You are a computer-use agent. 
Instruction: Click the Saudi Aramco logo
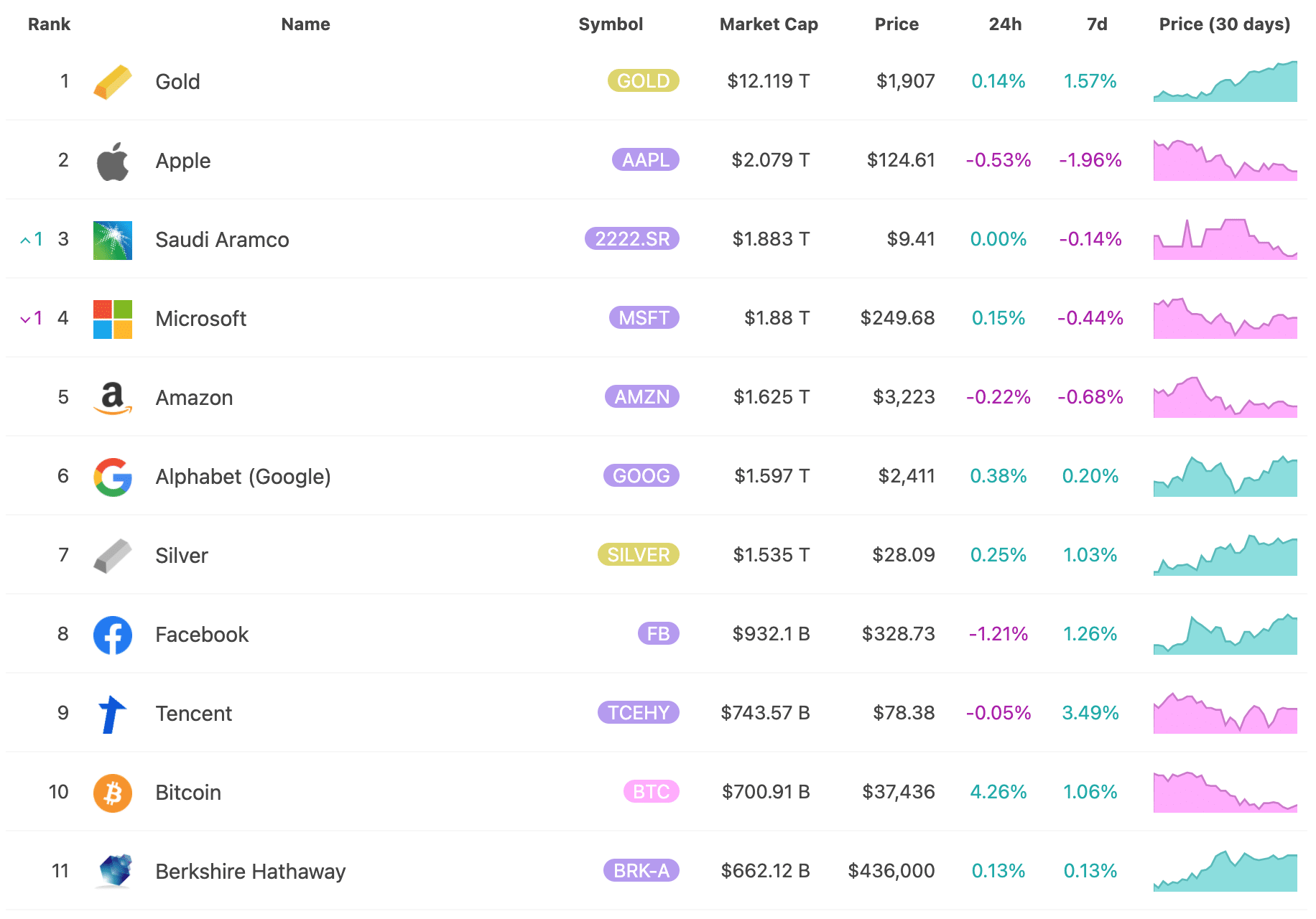[113, 240]
